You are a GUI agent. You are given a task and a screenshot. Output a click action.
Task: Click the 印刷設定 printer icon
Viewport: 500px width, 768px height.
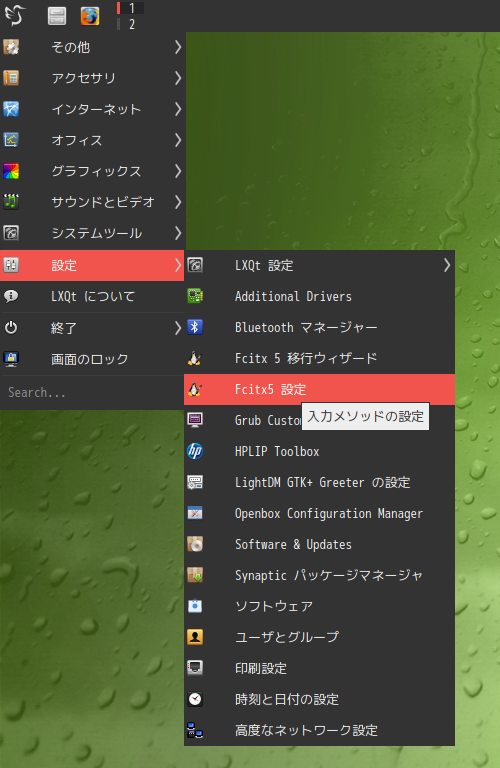[x=195, y=668]
